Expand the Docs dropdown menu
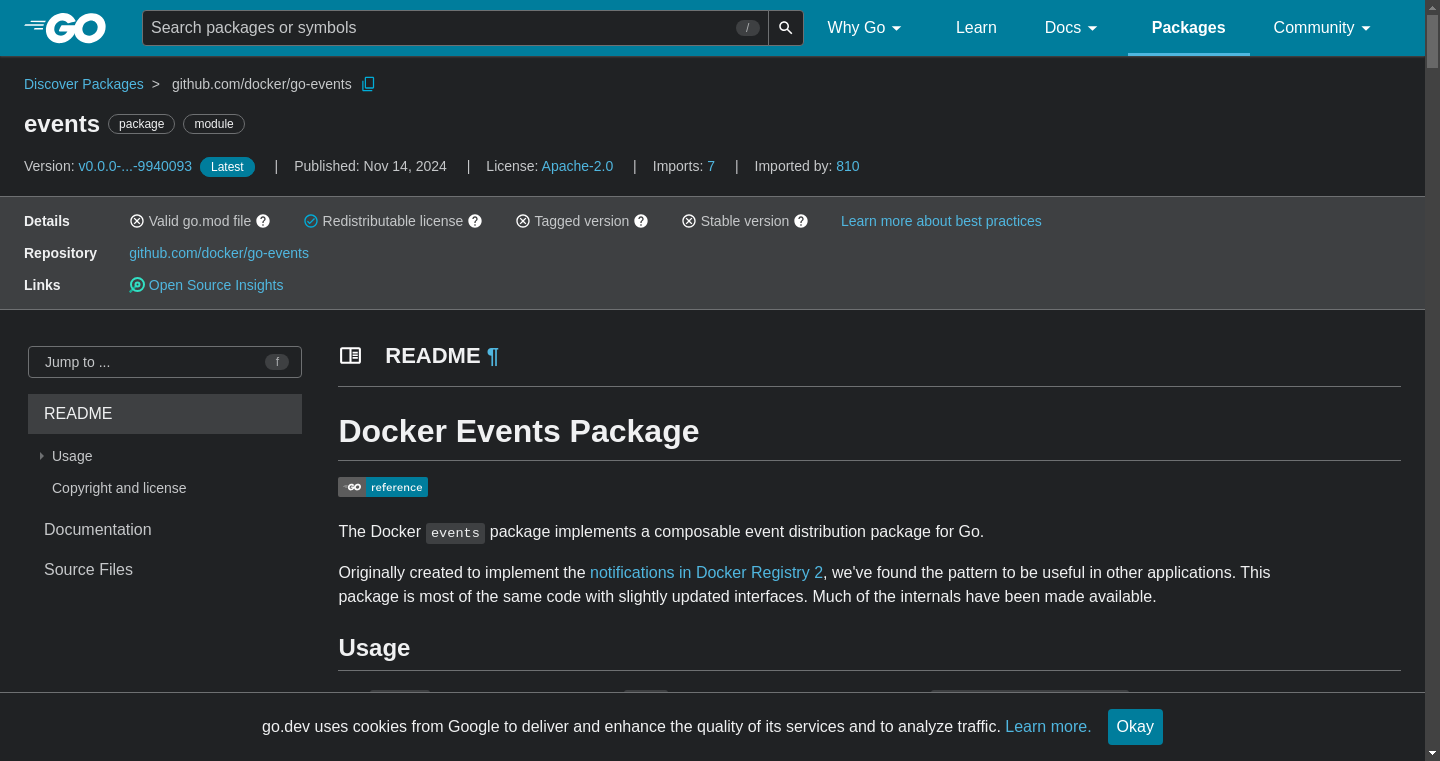The height and width of the screenshot is (761, 1440). [x=1071, y=28]
